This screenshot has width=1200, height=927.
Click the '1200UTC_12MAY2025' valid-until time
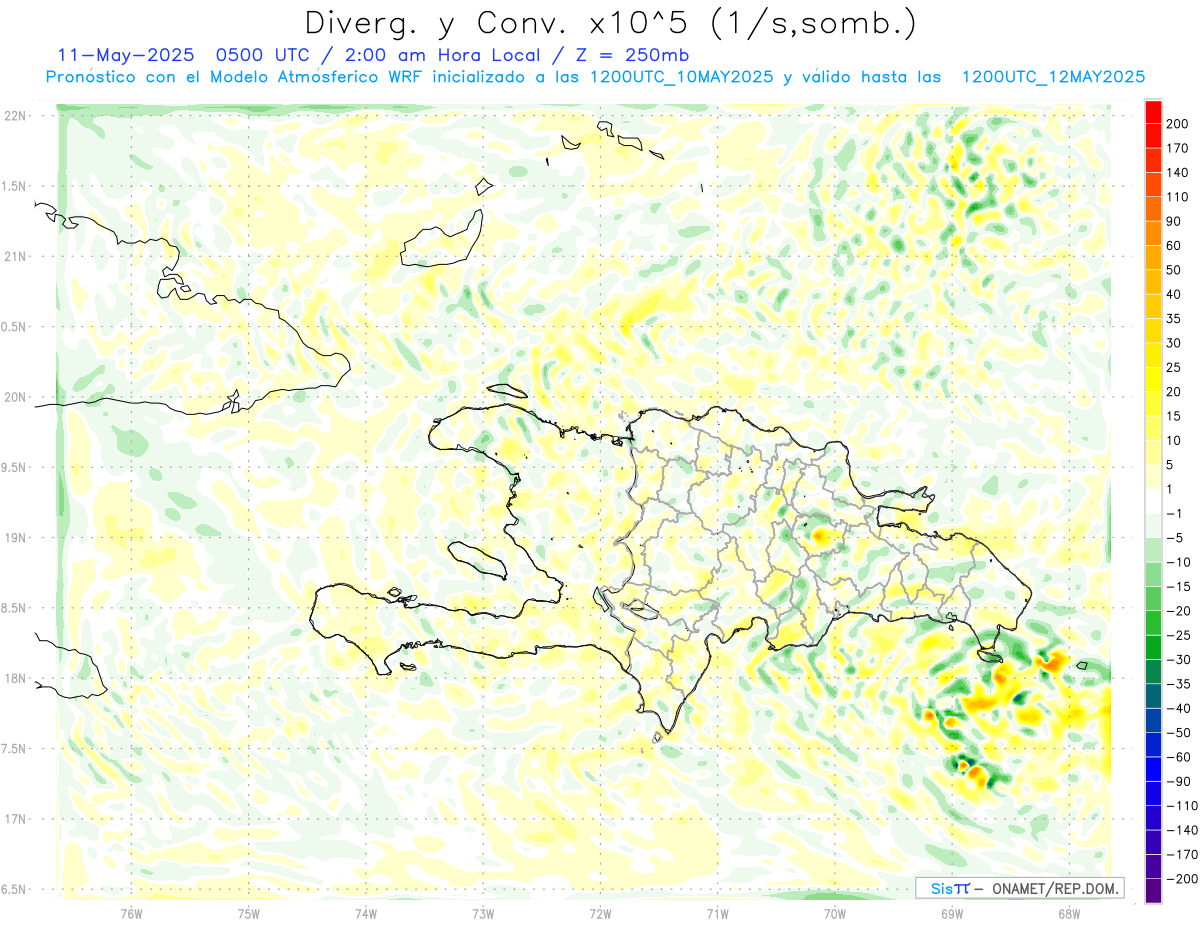(1053, 77)
